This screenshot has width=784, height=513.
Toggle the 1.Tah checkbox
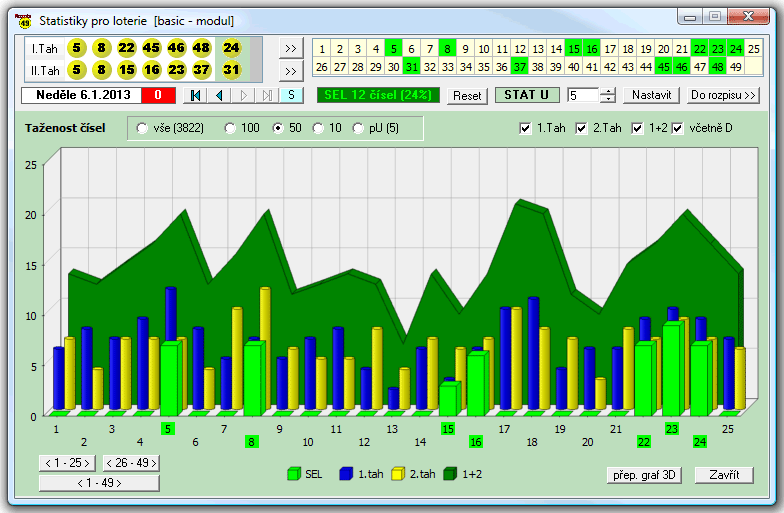(526, 128)
